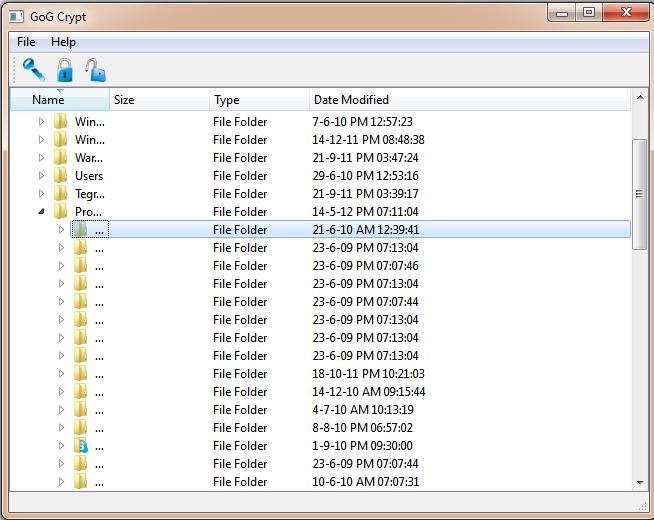The height and width of the screenshot is (520, 654).
Task: Click the scrollbar up arrow
Action: [640, 98]
